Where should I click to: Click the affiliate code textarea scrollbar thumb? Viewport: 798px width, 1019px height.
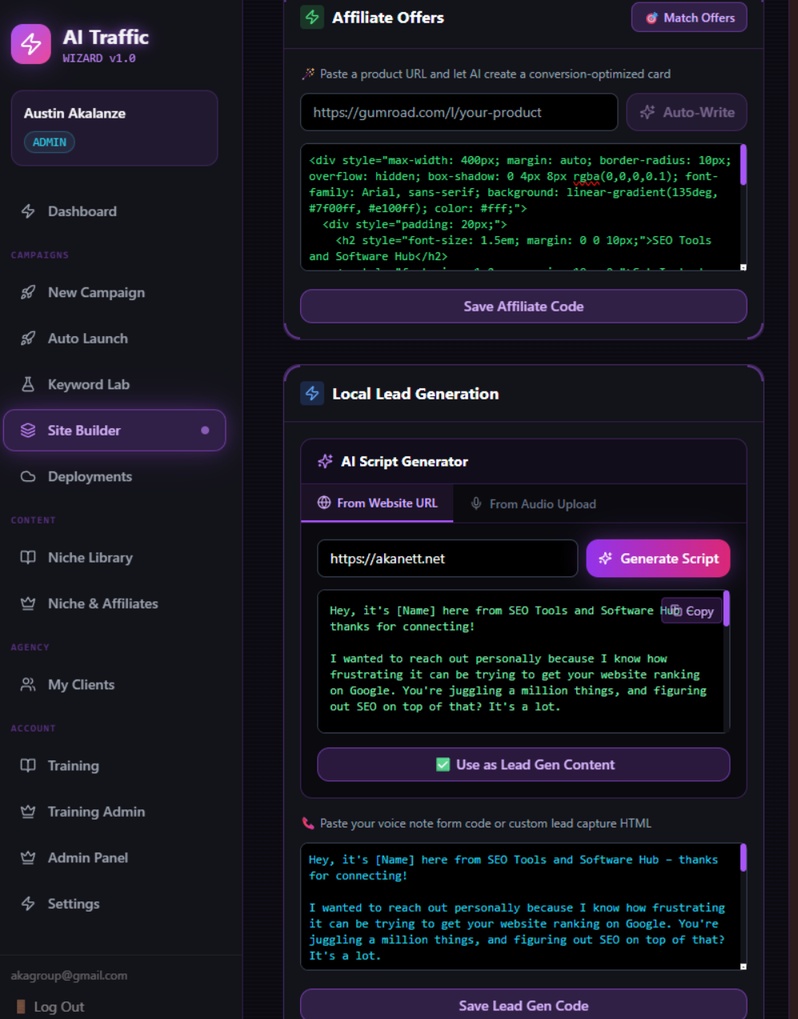743,165
